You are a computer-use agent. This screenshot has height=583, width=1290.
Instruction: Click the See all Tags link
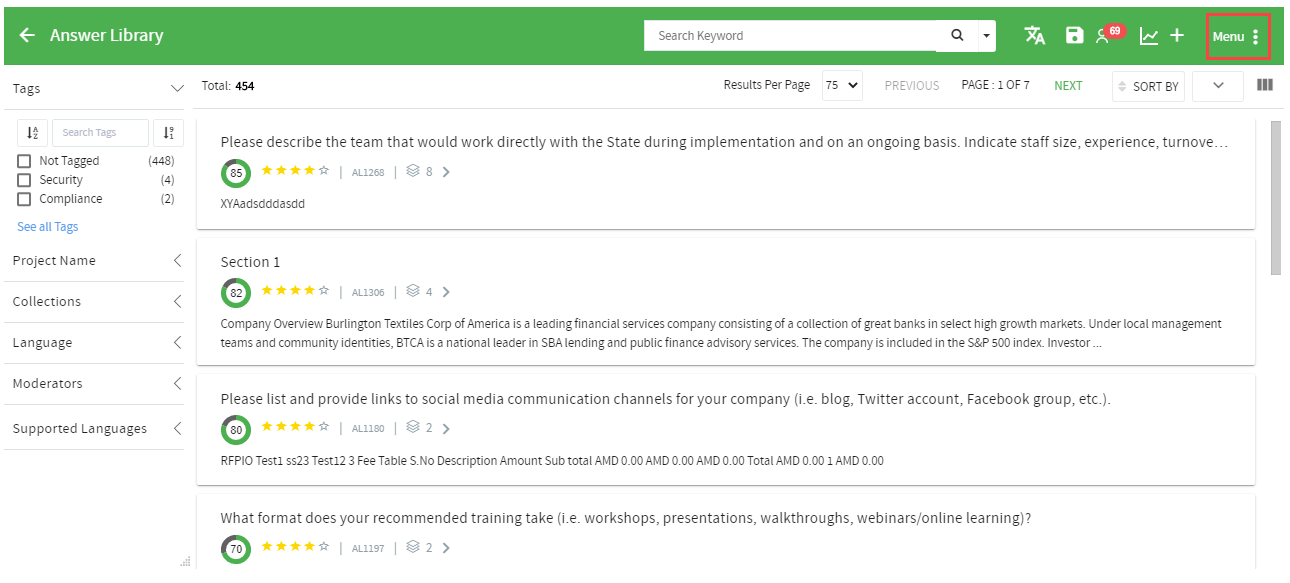pyautogui.click(x=47, y=227)
